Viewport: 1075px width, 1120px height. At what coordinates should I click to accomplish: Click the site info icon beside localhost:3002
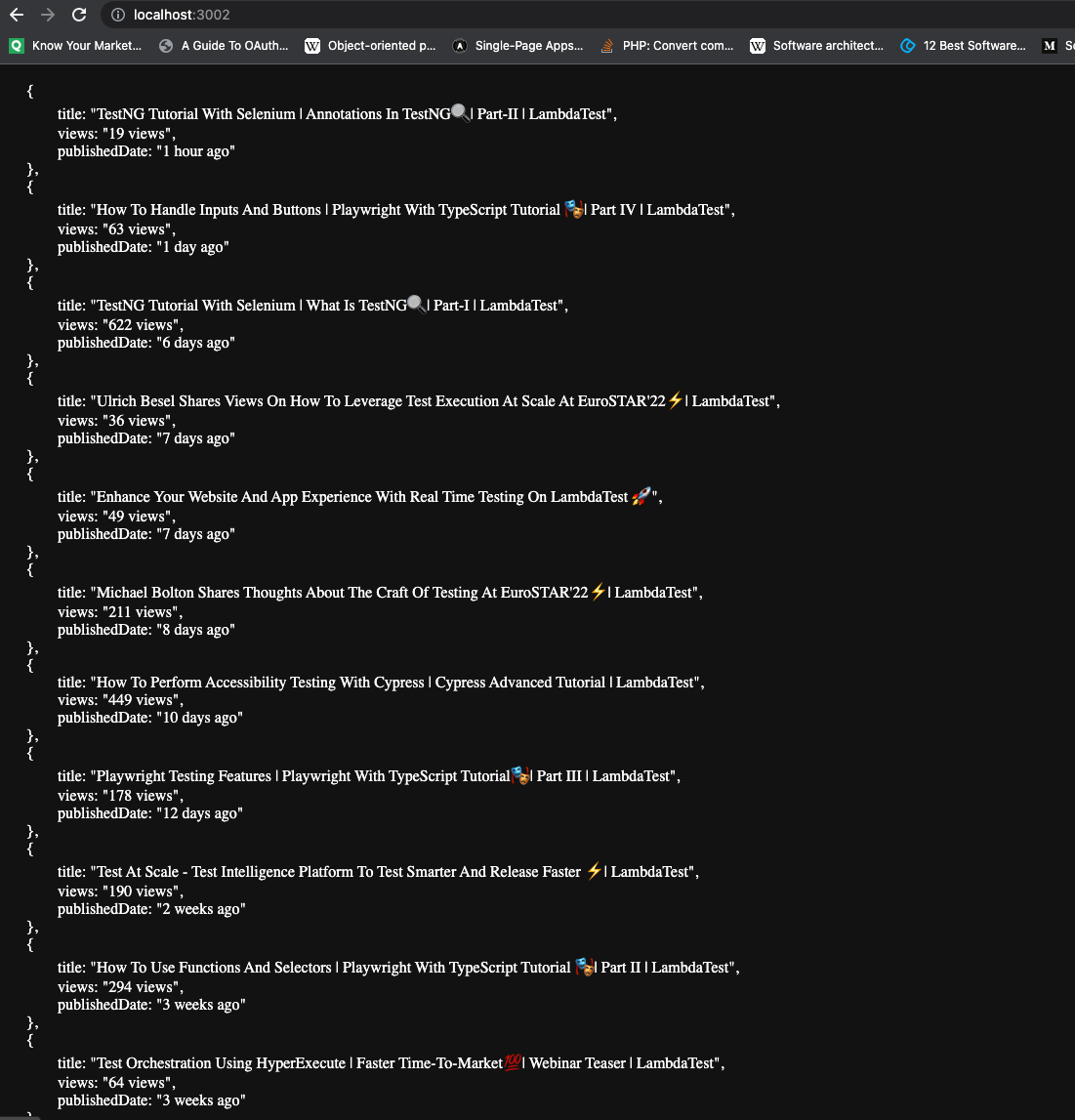[x=116, y=15]
